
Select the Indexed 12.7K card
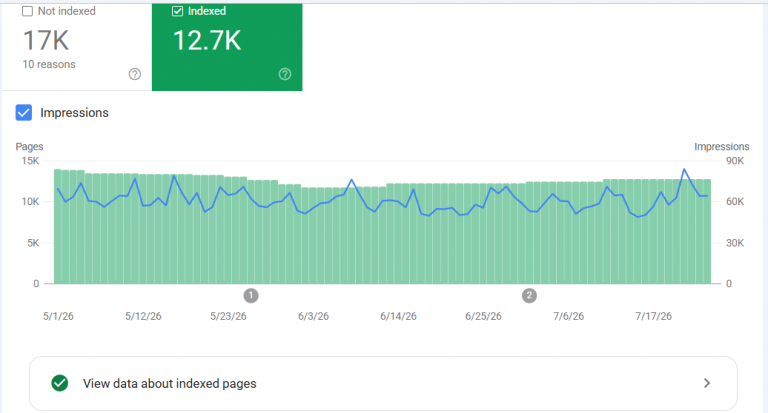click(227, 47)
